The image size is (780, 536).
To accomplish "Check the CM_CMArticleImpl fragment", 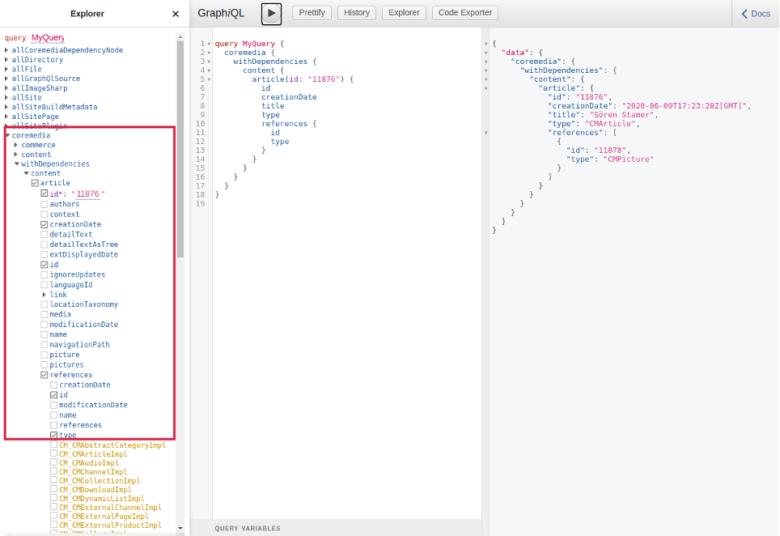I will 54,454.
